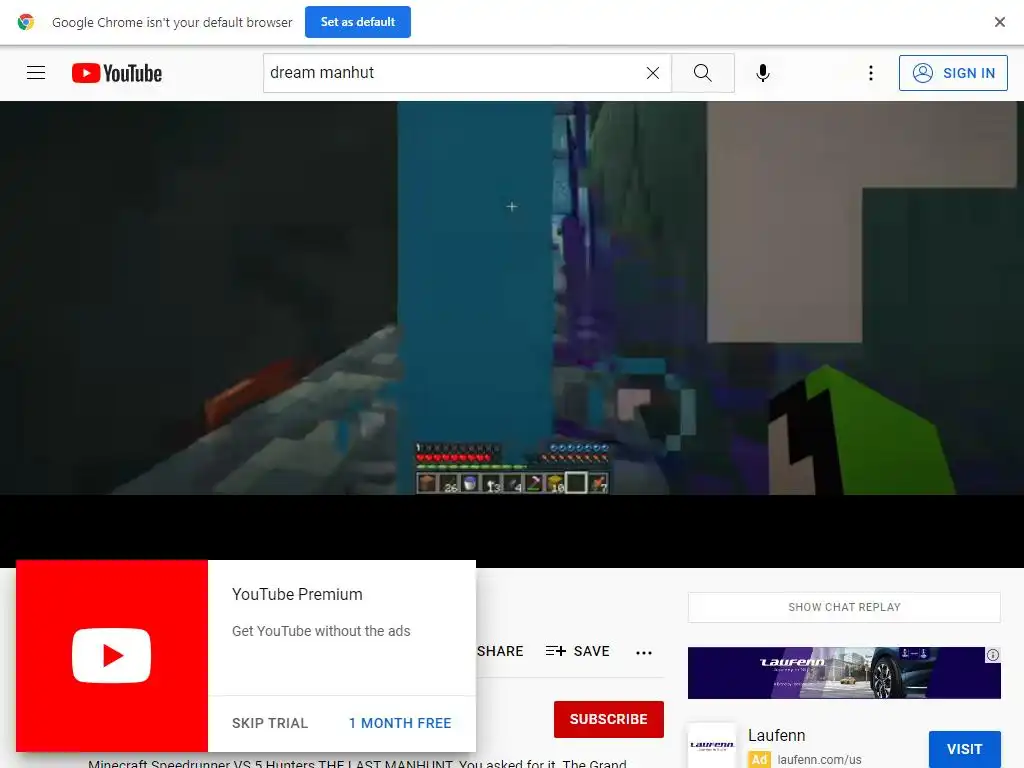Decline with the SKIP TRIAL button
Viewport: 1024px width, 768px height.
pyautogui.click(x=270, y=723)
